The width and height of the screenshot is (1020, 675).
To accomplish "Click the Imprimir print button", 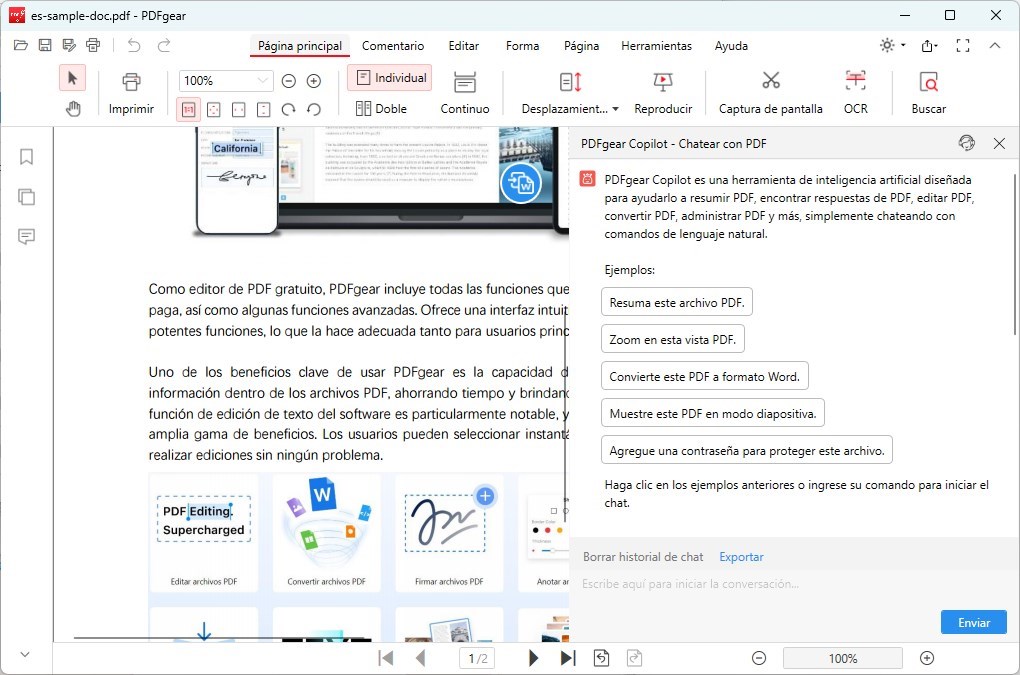I will coord(131,94).
